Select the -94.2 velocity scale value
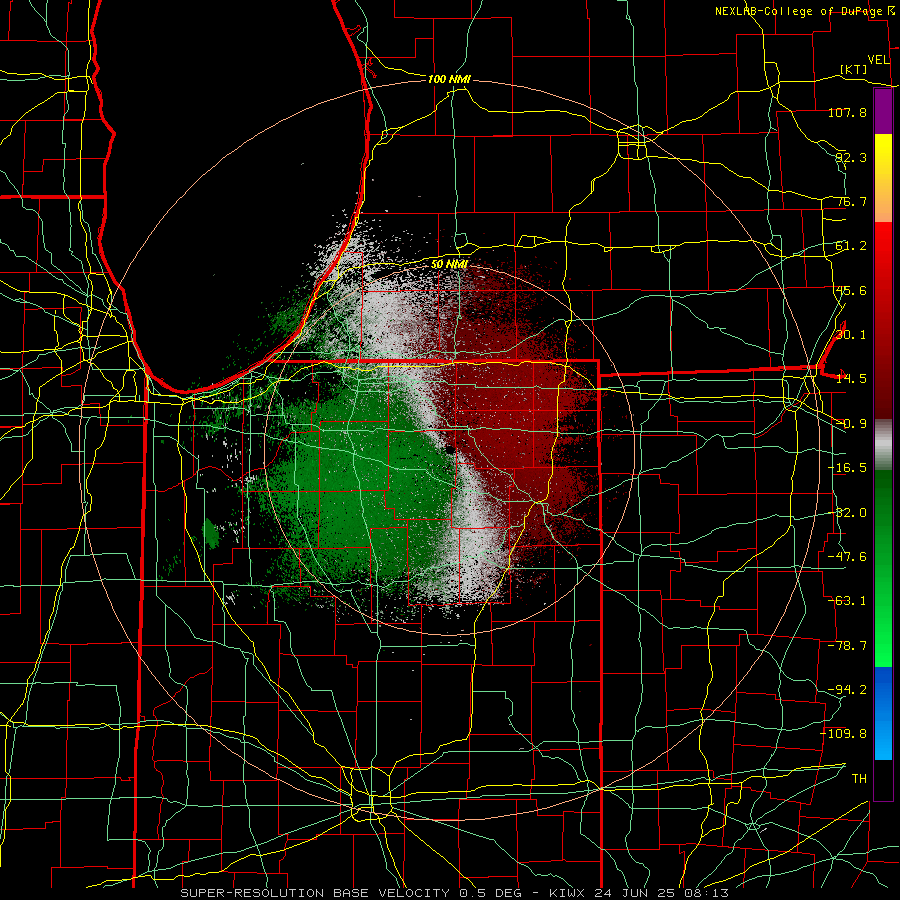This screenshot has width=900, height=900. 847,690
